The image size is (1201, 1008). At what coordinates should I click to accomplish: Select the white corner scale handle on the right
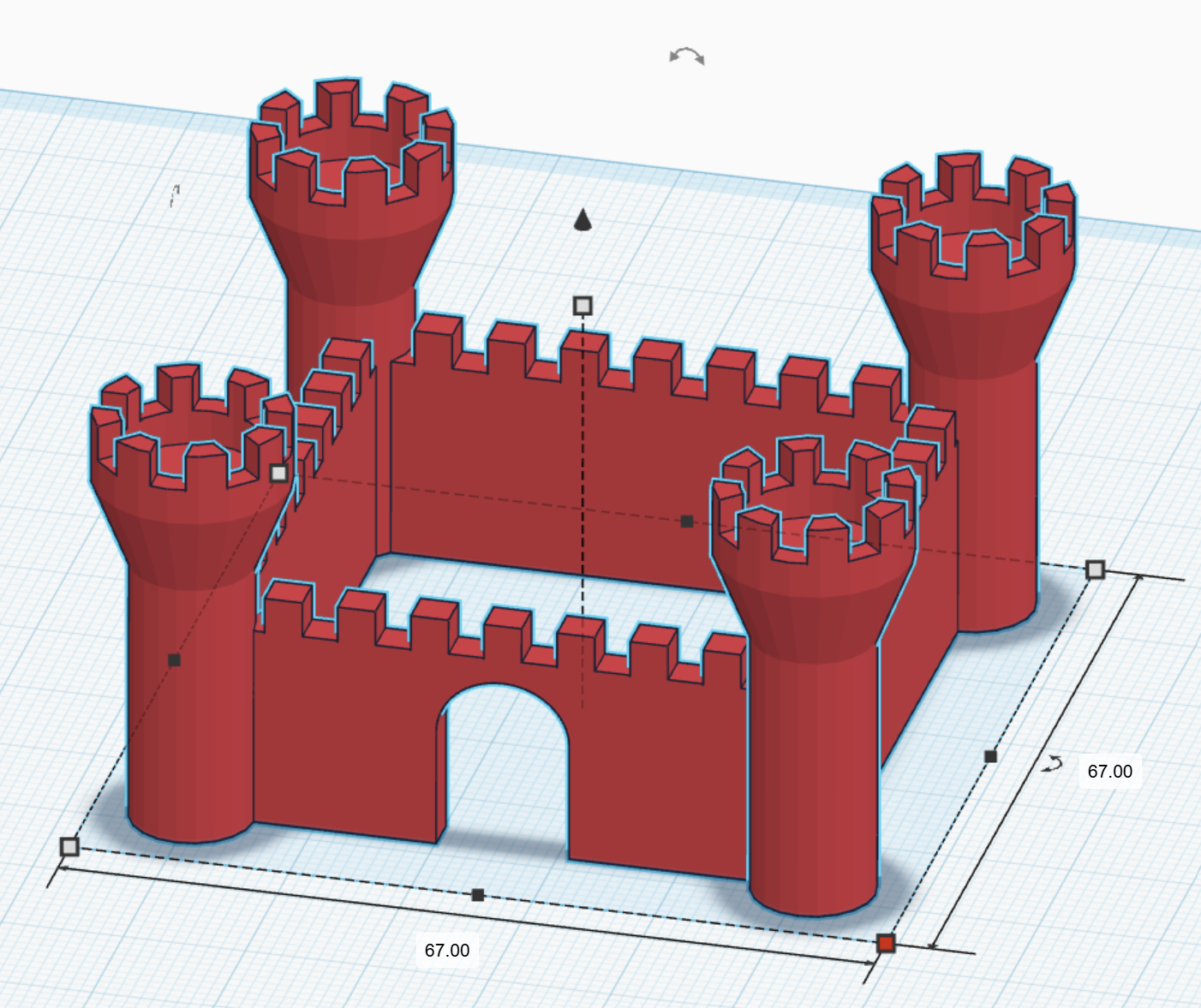pos(1094,568)
